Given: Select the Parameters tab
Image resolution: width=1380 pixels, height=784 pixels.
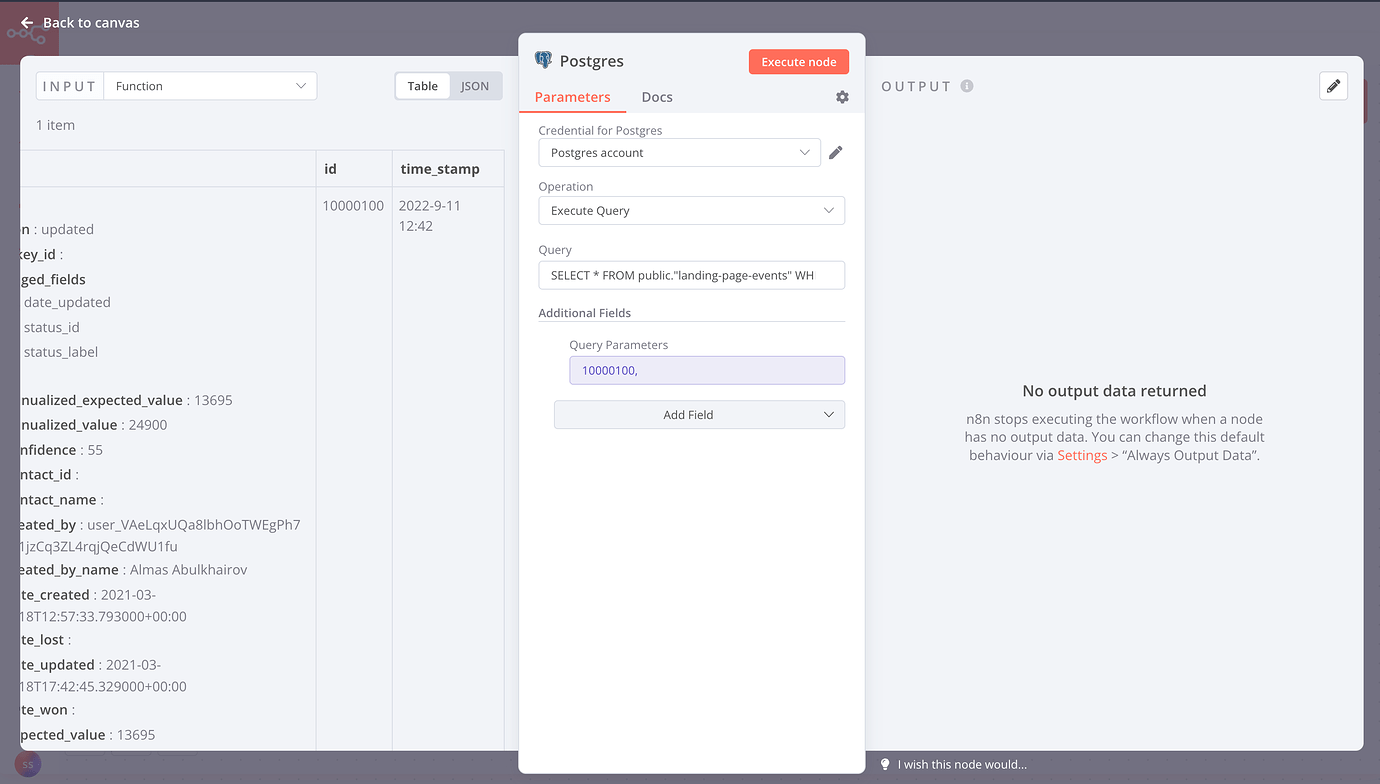Looking at the screenshot, I should (572, 97).
